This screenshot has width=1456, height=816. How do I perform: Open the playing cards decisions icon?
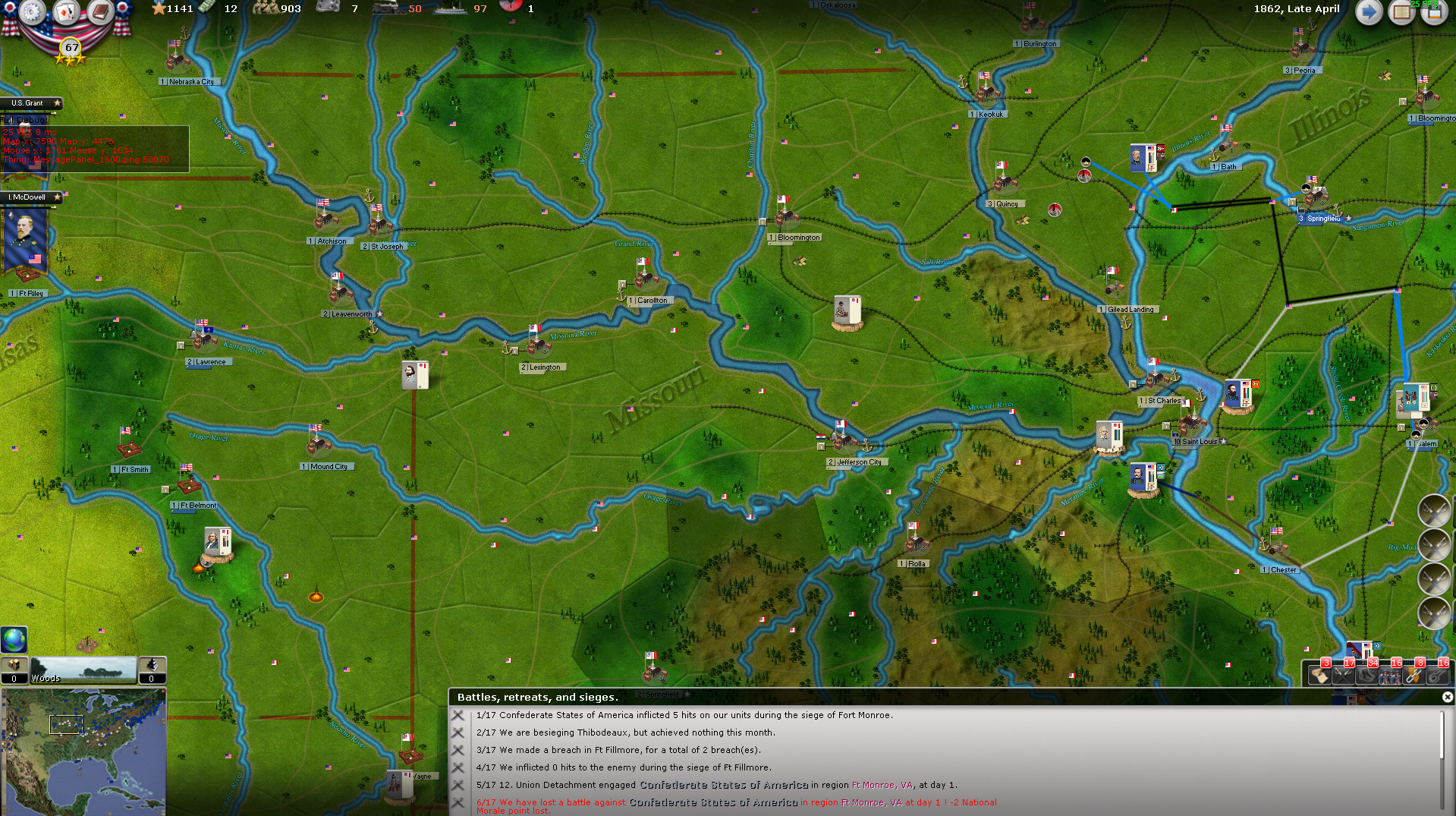coord(66,11)
